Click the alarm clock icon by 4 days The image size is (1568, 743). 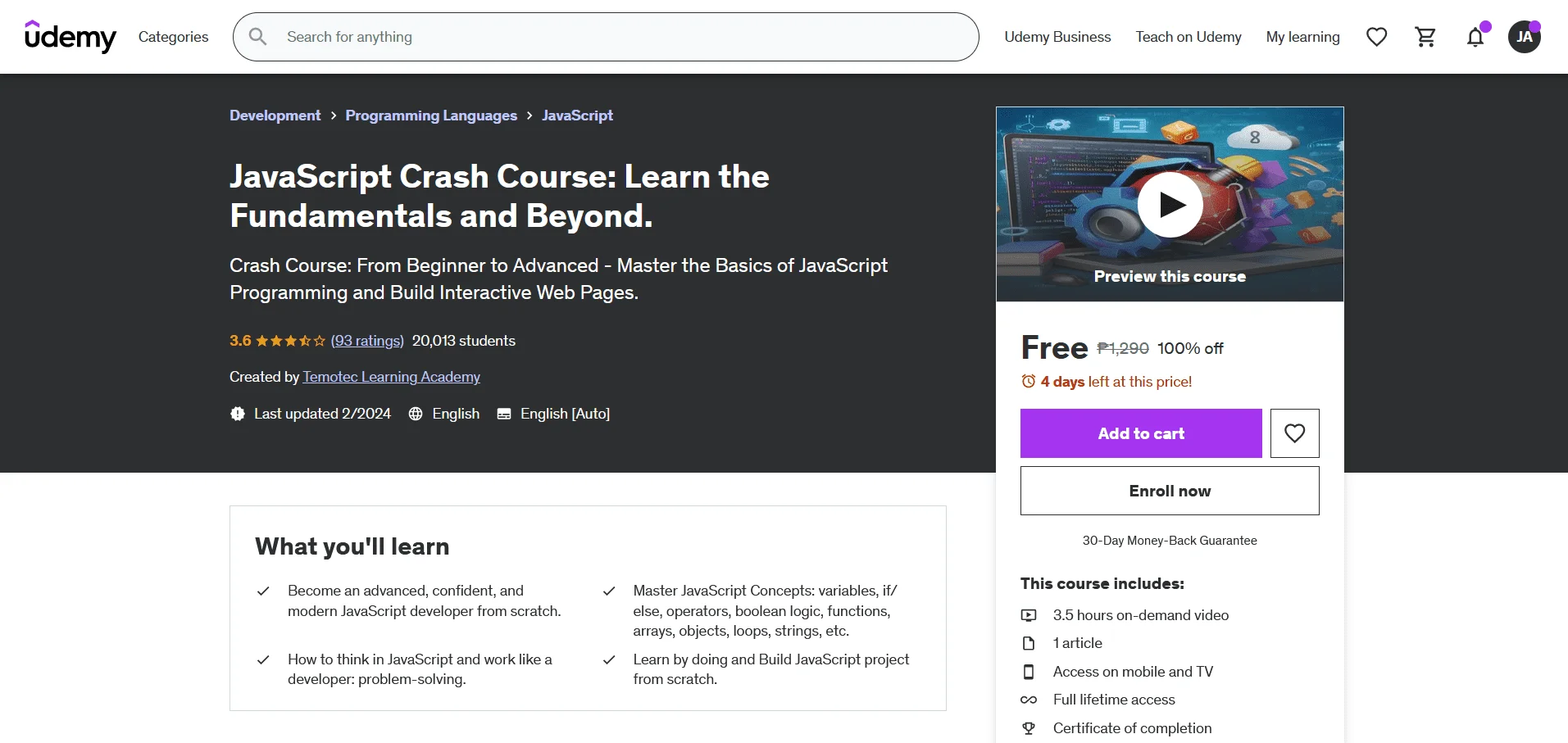[x=1029, y=382]
